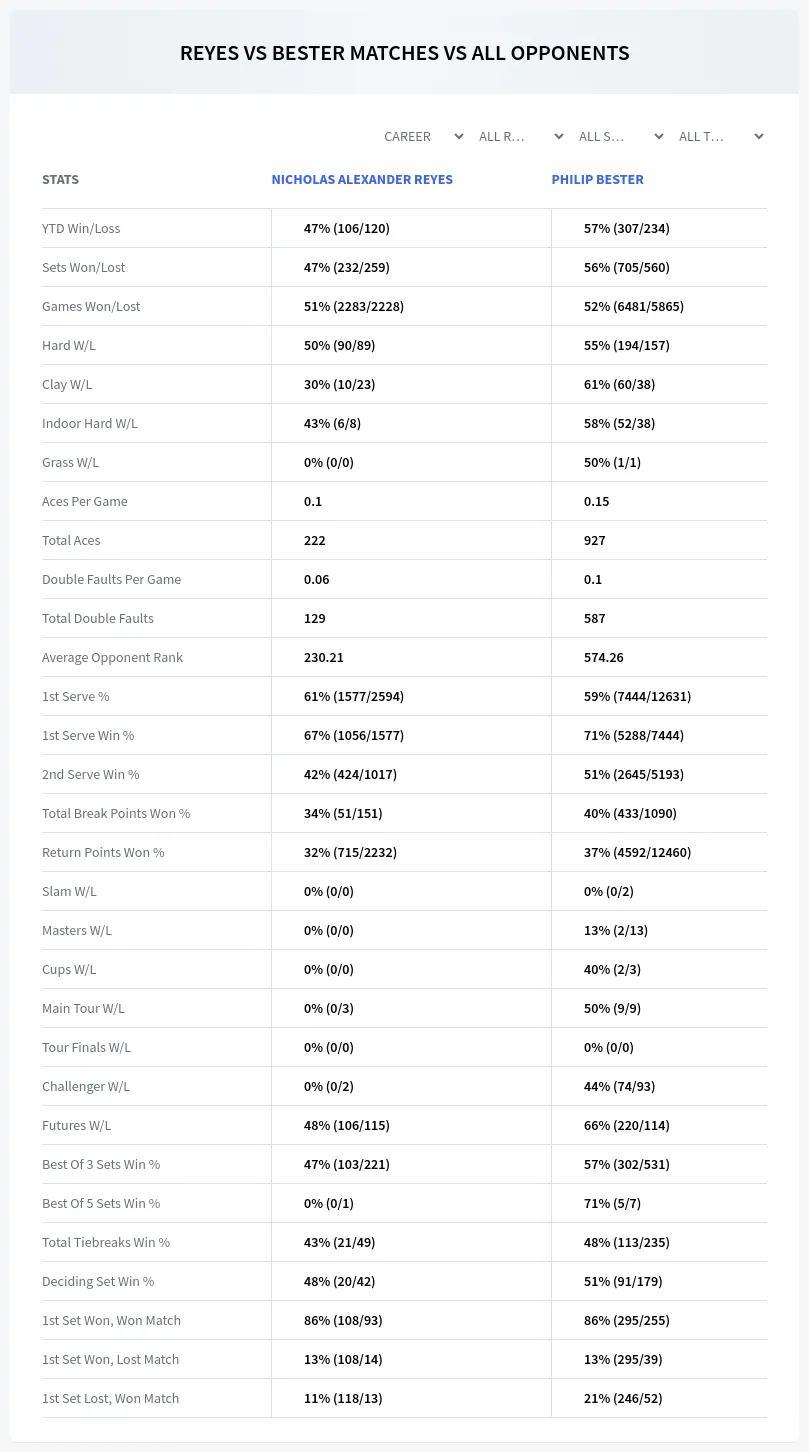Click the STATS column header
The height and width of the screenshot is (1452, 809).
pyautogui.click(x=60, y=179)
